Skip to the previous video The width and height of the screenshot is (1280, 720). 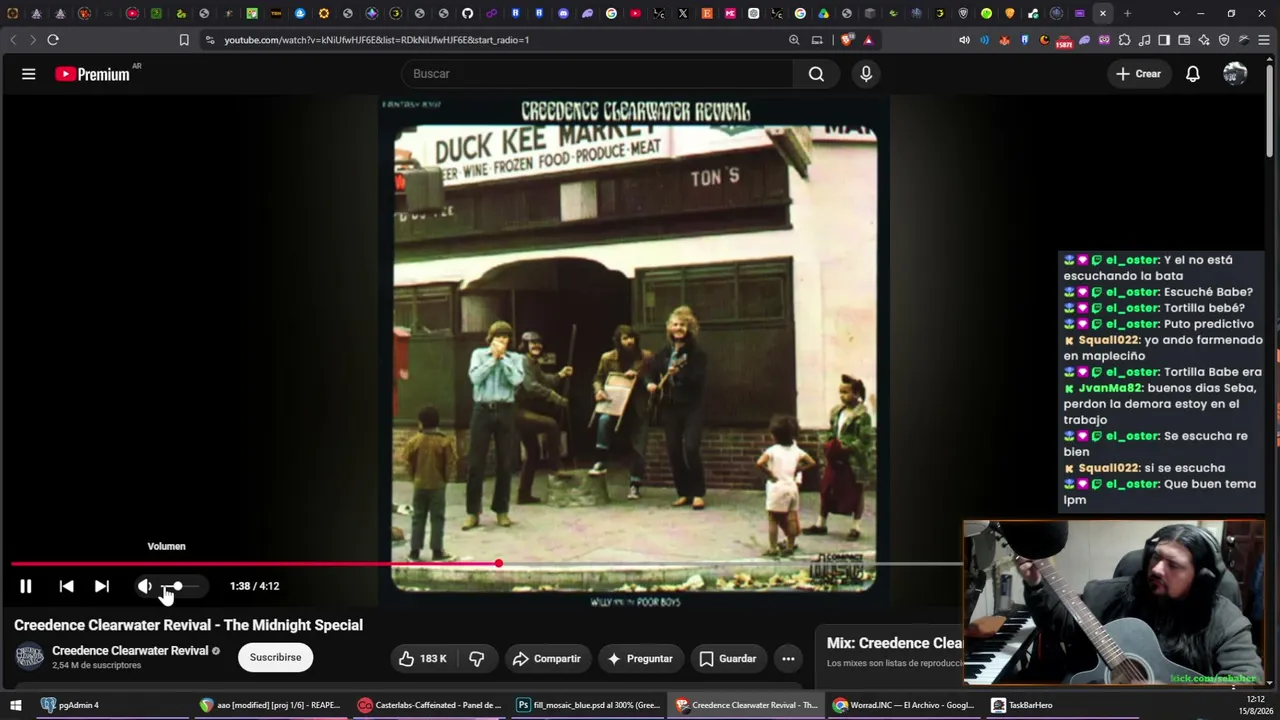[x=67, y=586]
